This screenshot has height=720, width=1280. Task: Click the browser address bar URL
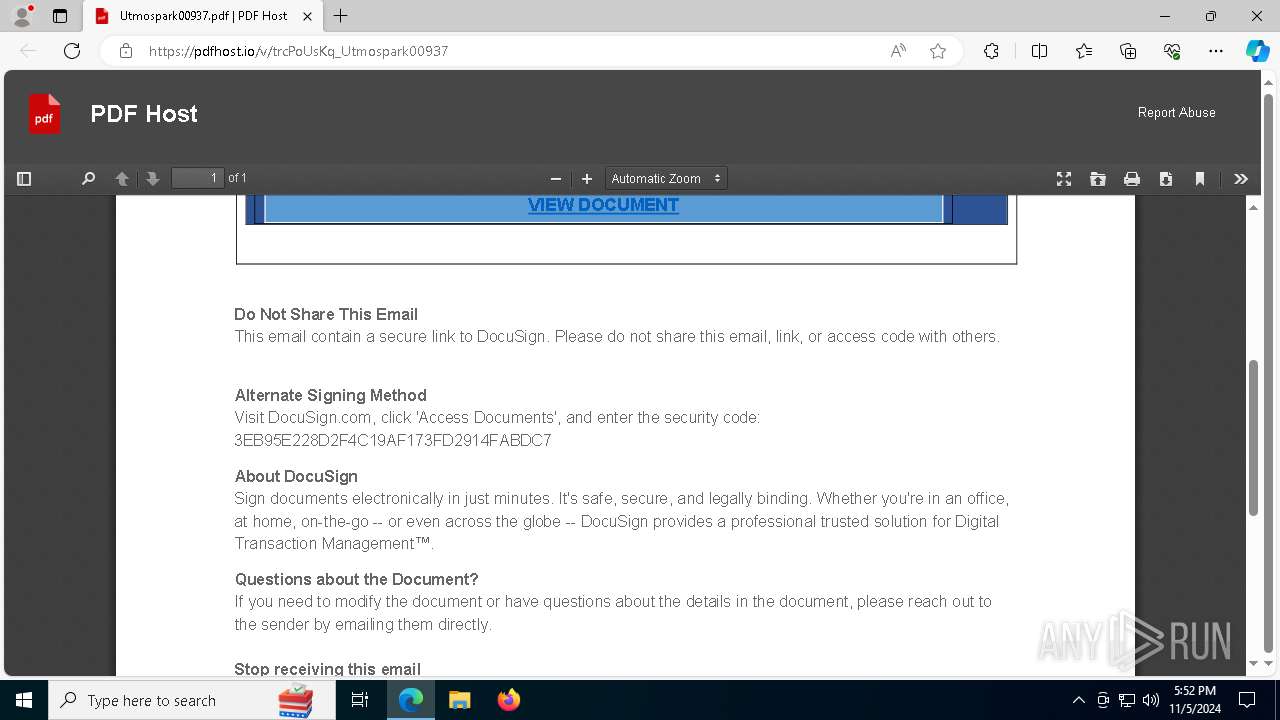click(x=298, y=51)
